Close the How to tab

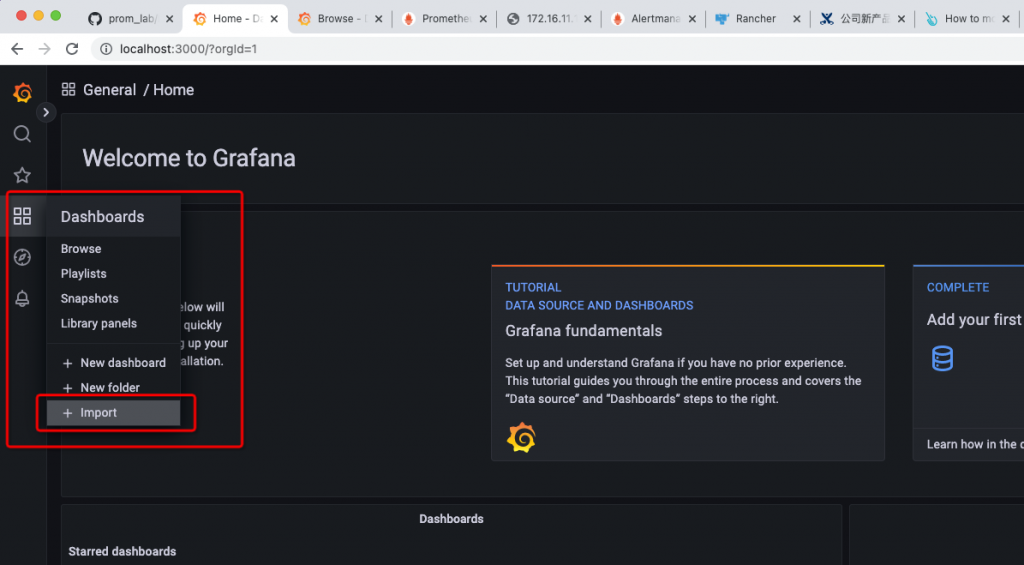click(1005, 19)
